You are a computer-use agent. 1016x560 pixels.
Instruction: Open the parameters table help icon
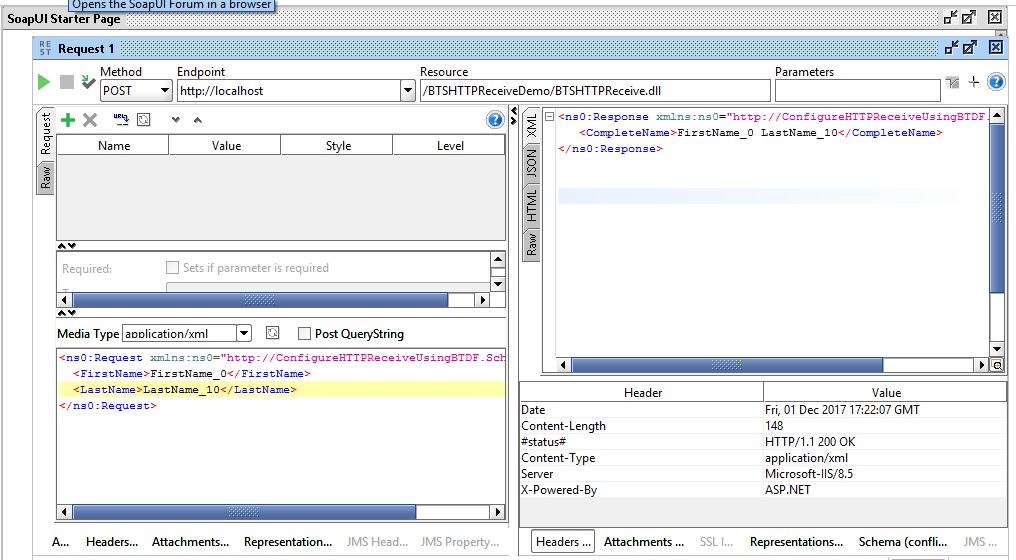click(x=494, y=120)
